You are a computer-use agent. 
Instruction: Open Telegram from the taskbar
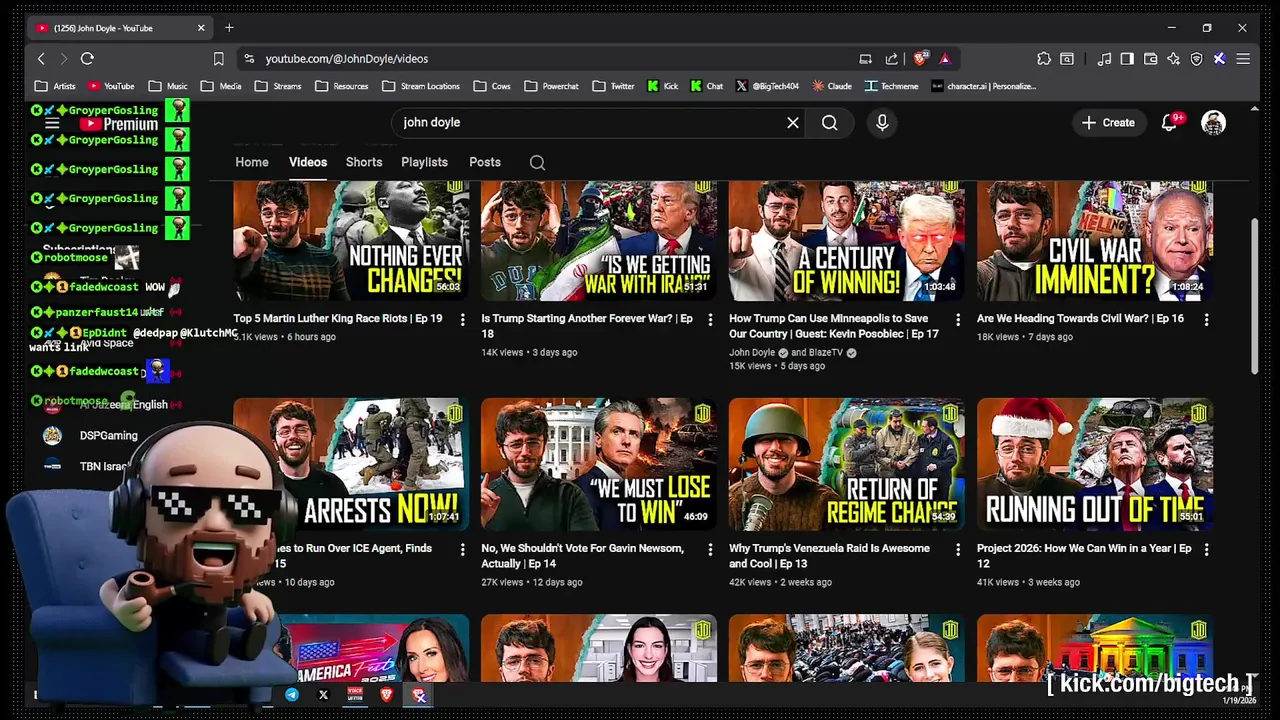coord(292,695)
